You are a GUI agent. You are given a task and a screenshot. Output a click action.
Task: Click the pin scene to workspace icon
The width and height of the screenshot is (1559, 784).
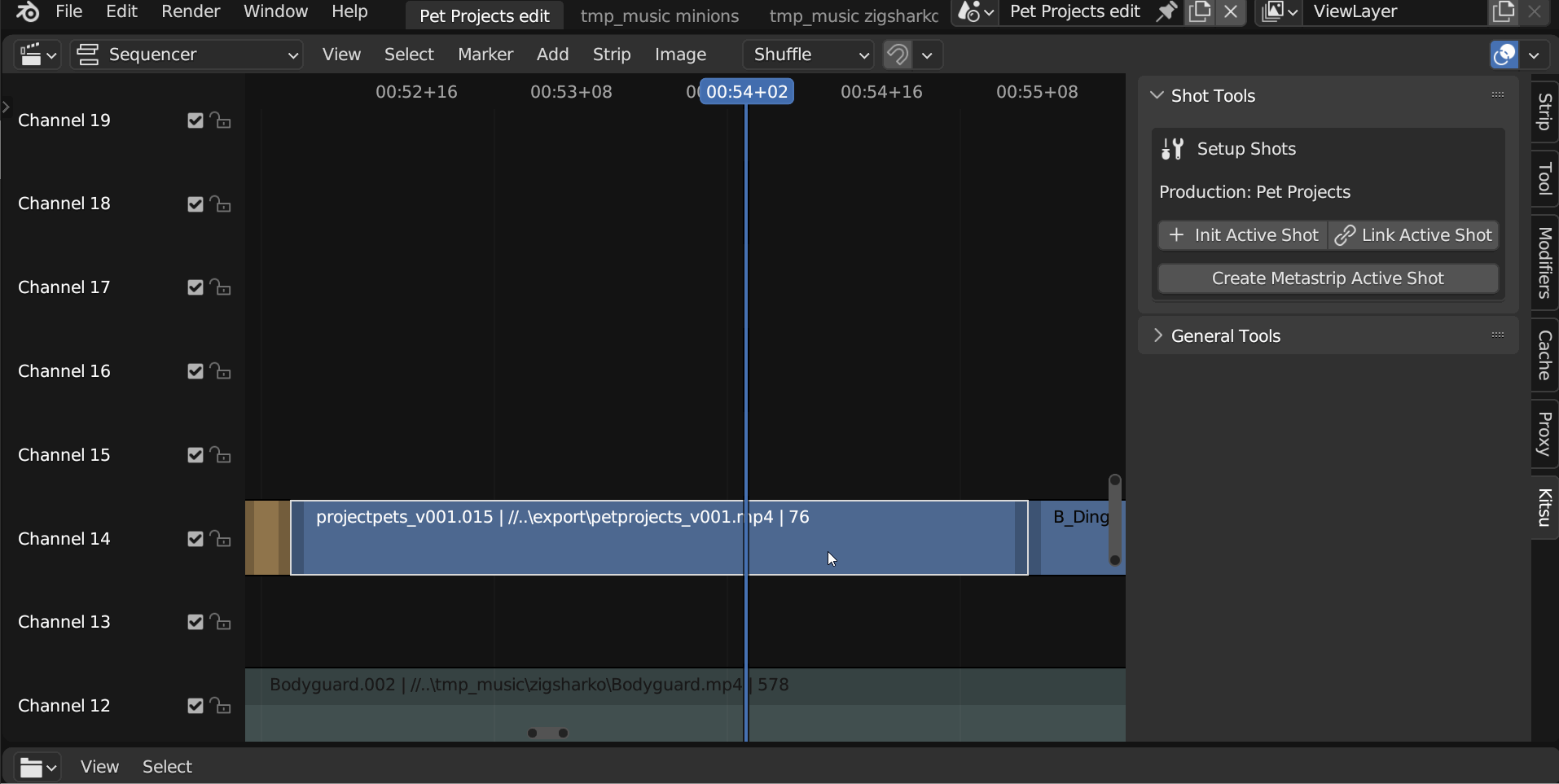(1166, 12)
